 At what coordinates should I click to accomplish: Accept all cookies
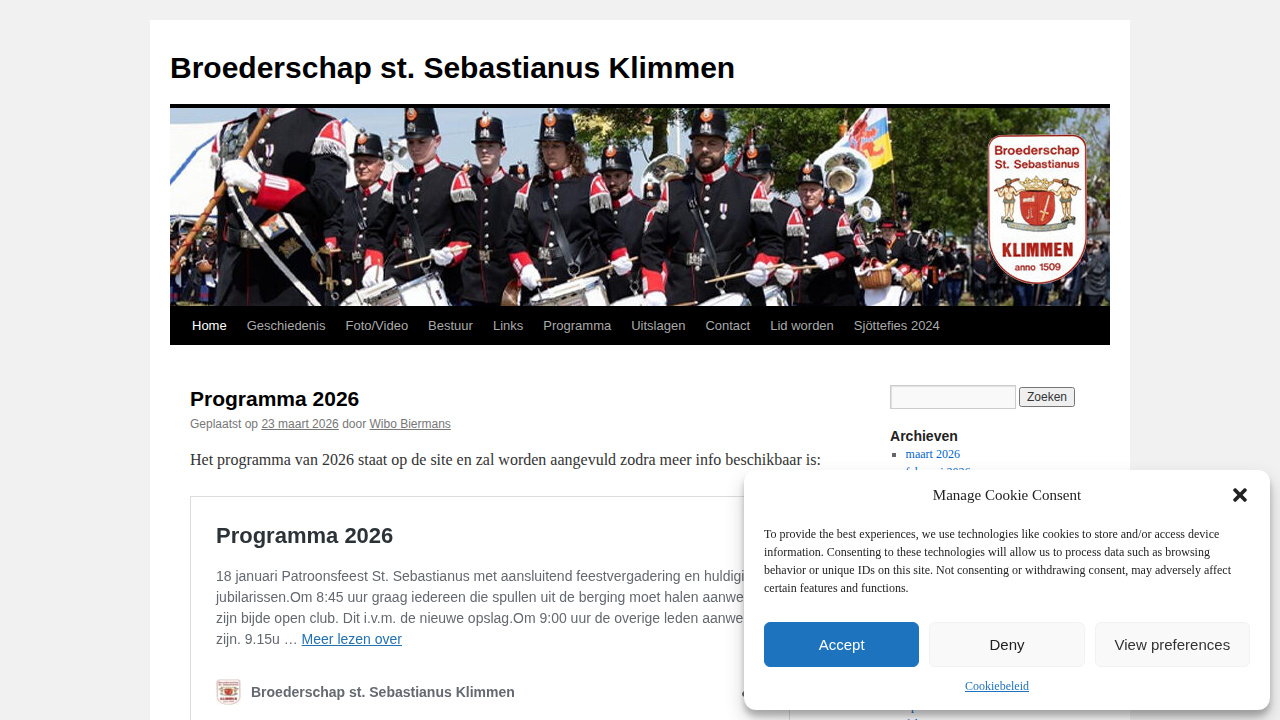click(840, 644)
